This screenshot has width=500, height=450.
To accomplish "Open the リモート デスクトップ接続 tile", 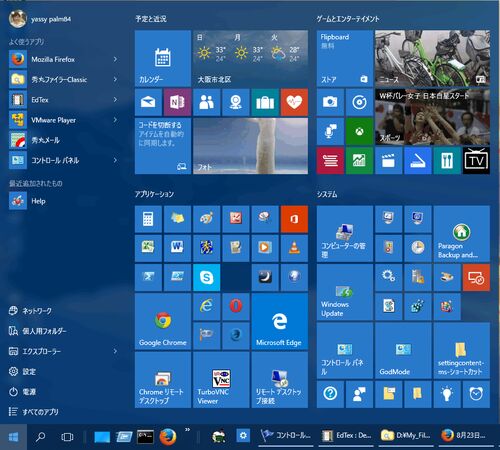I will [279, 380].
